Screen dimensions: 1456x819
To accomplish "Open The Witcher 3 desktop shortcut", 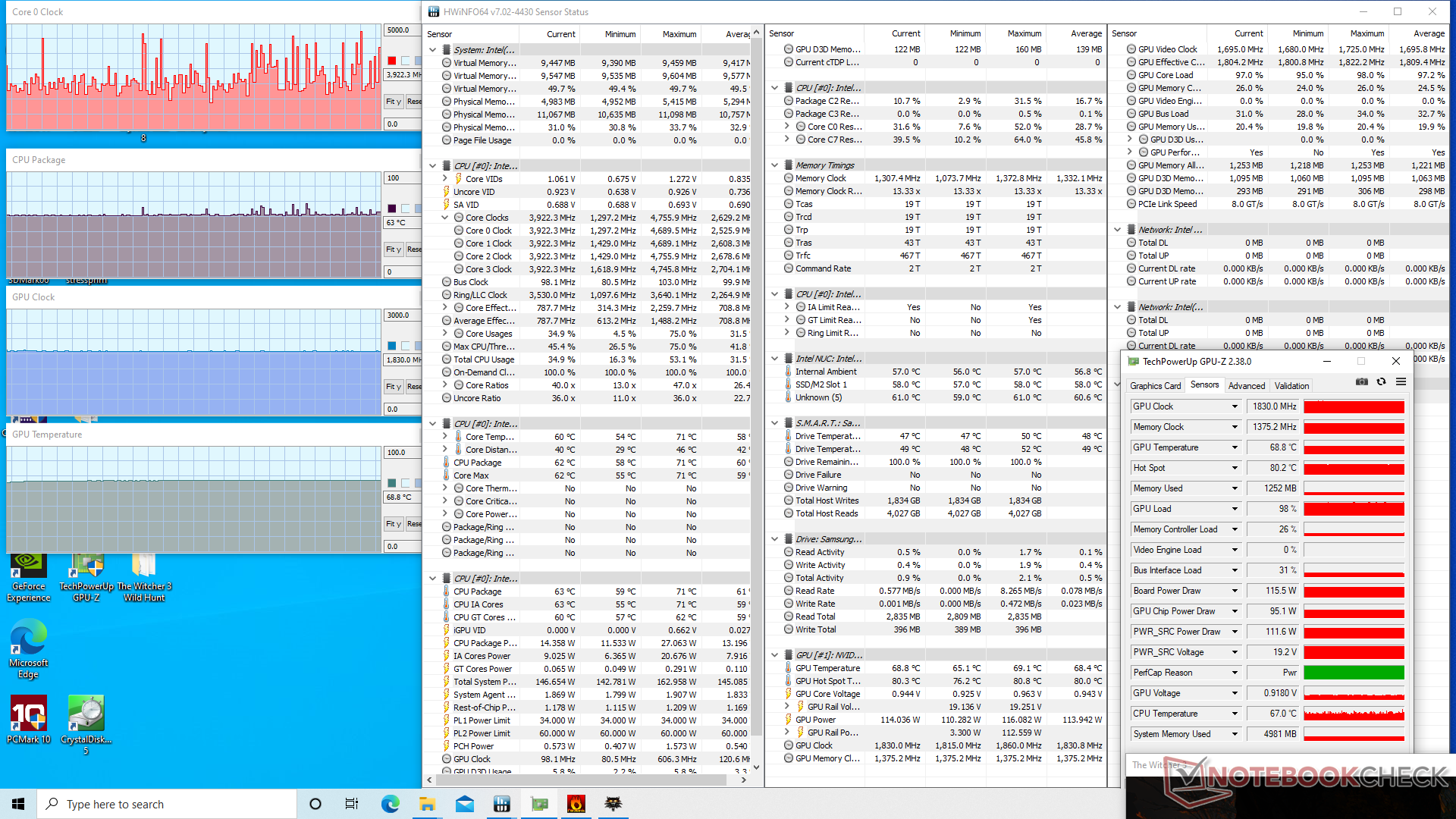I will [x=144, y=576].
